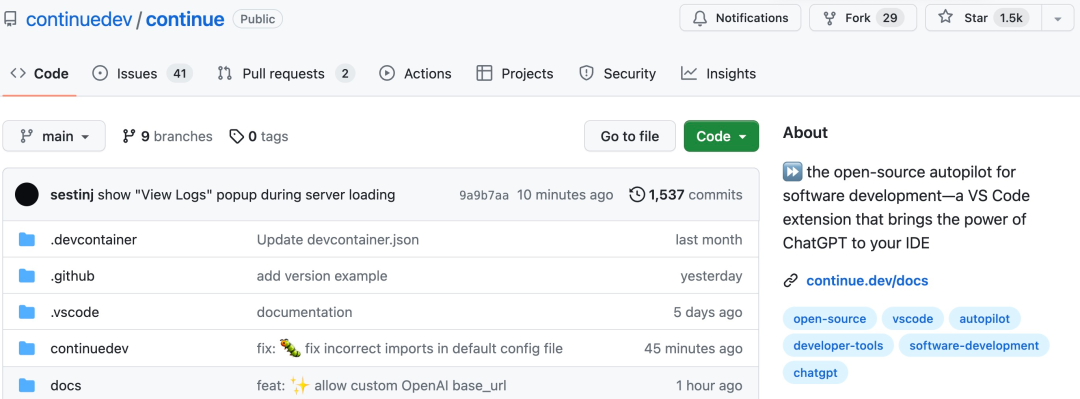Screen dimensions: 1080x399
Task: Click the sestinj avatar image
Action: [x=27, y=195]
